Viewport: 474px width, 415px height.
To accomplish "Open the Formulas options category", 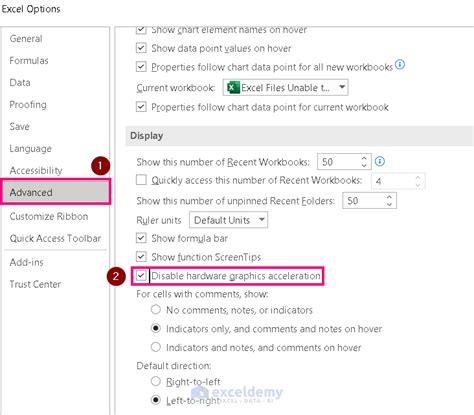I will (x=29, y=61).
